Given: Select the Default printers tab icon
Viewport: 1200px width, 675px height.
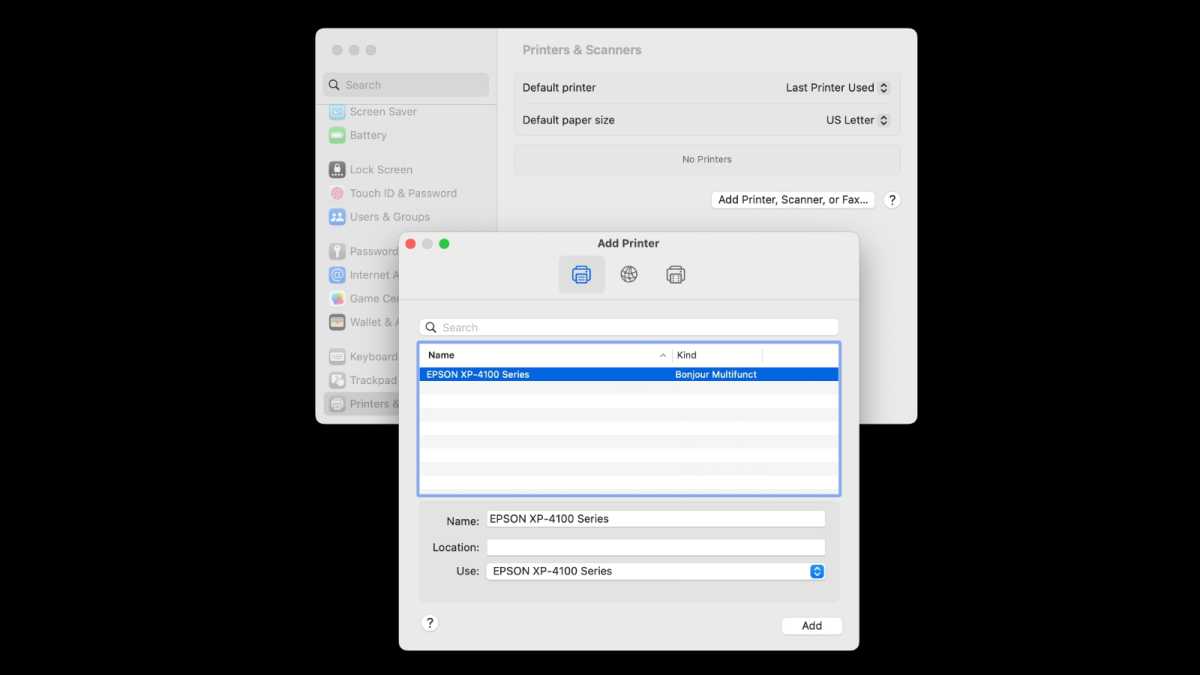Looking at the screenshot, I should click(x=581, y=274).
